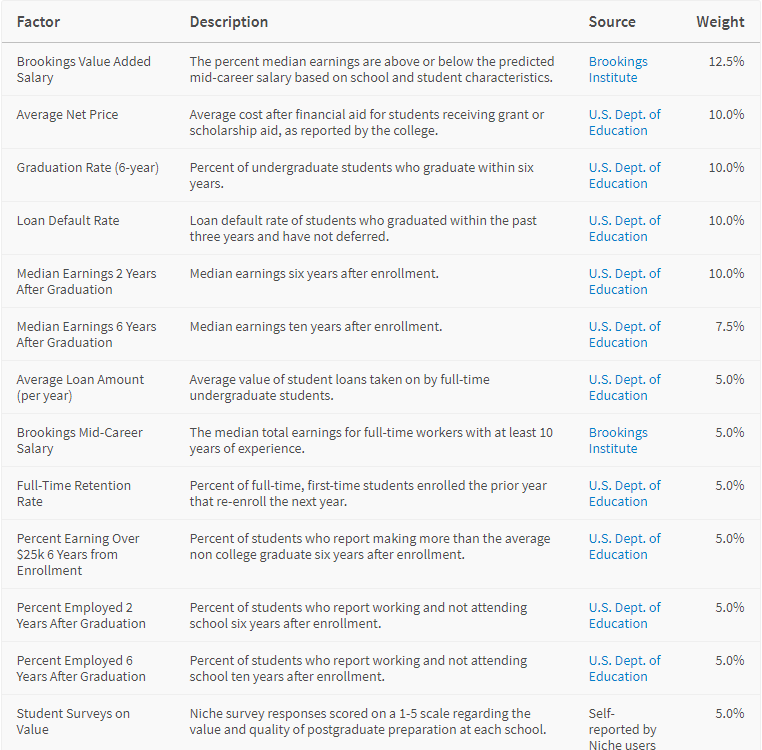The width and height of the screenshot is (762, 750).
Task: Open U.S. Dept. of Education link for Average Net Price
Action: pos(624,122)
